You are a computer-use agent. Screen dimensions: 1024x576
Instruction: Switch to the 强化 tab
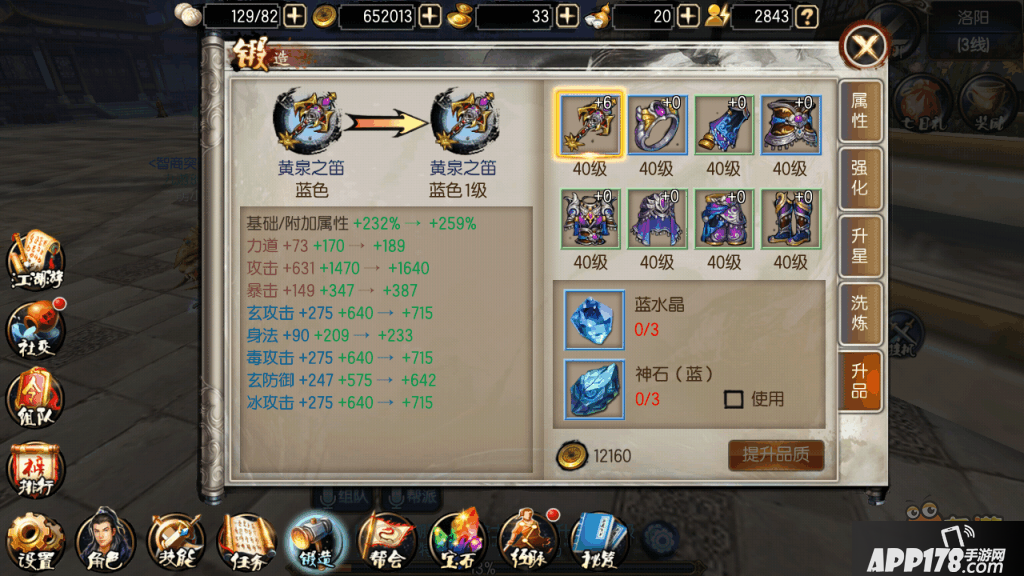(x=859, y=178)
